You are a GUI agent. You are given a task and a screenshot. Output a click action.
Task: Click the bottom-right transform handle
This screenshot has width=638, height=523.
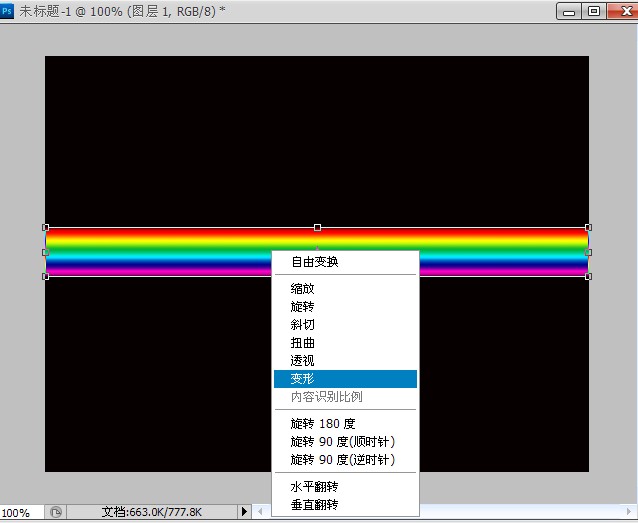(x=588, y=276)
